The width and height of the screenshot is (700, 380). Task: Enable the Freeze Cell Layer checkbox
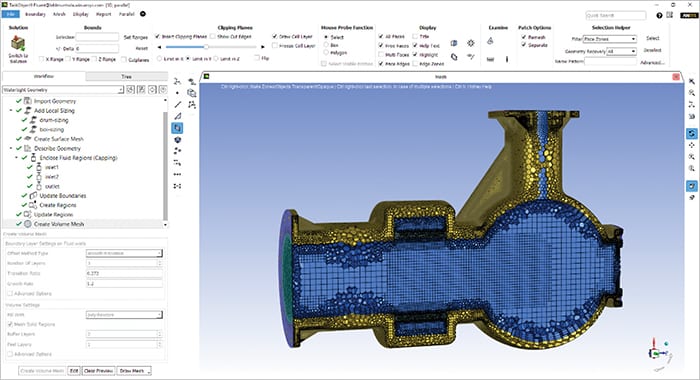tap(275, 46)
